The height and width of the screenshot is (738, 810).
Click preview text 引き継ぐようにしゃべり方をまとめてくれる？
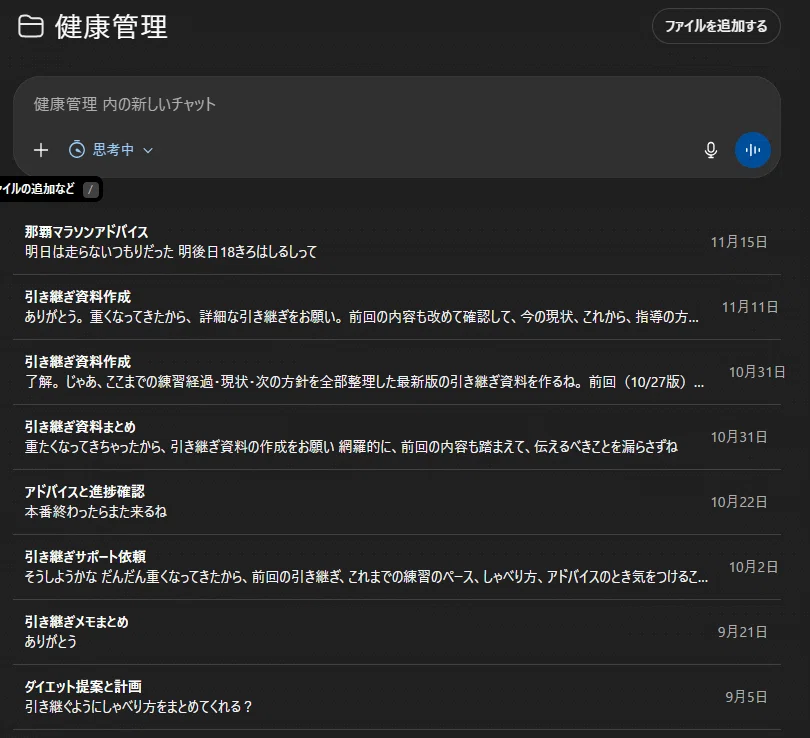138,706
